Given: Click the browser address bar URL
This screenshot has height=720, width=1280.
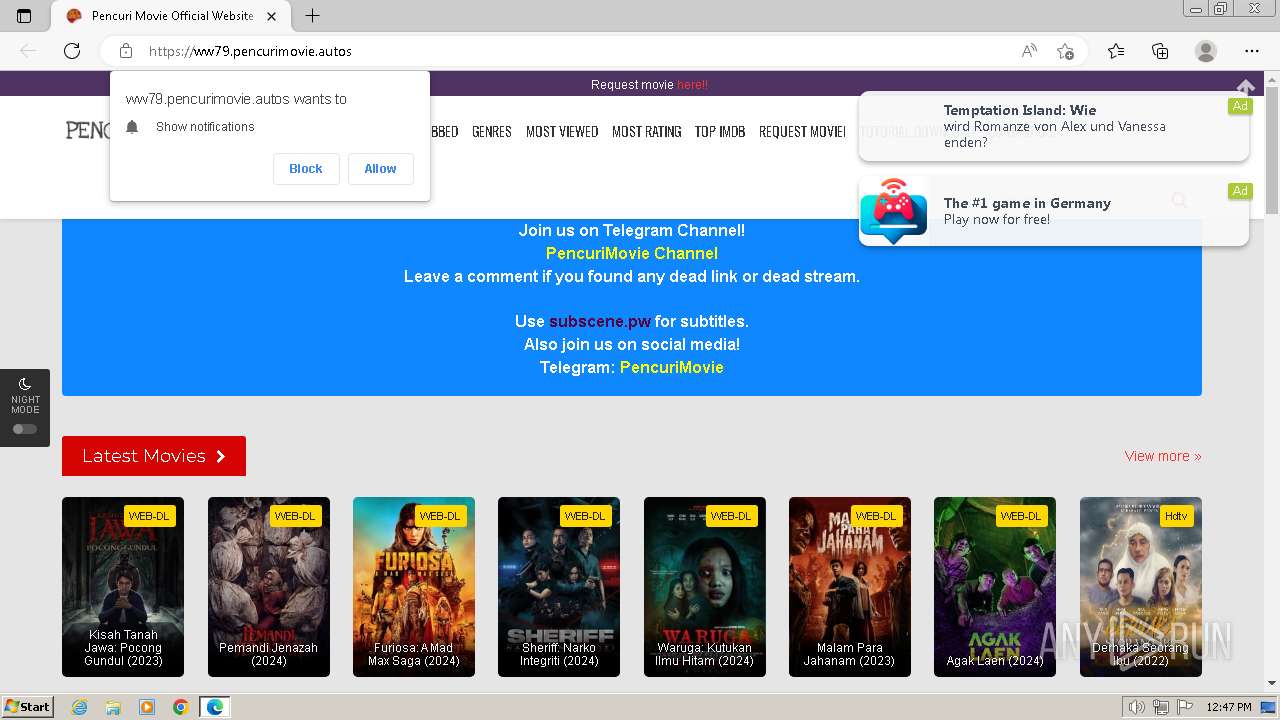Looking at the screenshot, I should 250,51.
